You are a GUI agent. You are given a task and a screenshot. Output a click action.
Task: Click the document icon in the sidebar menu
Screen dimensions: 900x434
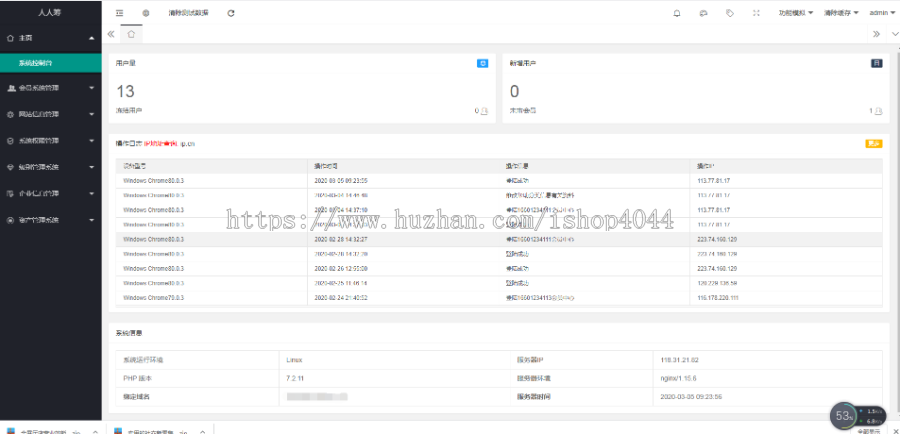click(10, 193)
